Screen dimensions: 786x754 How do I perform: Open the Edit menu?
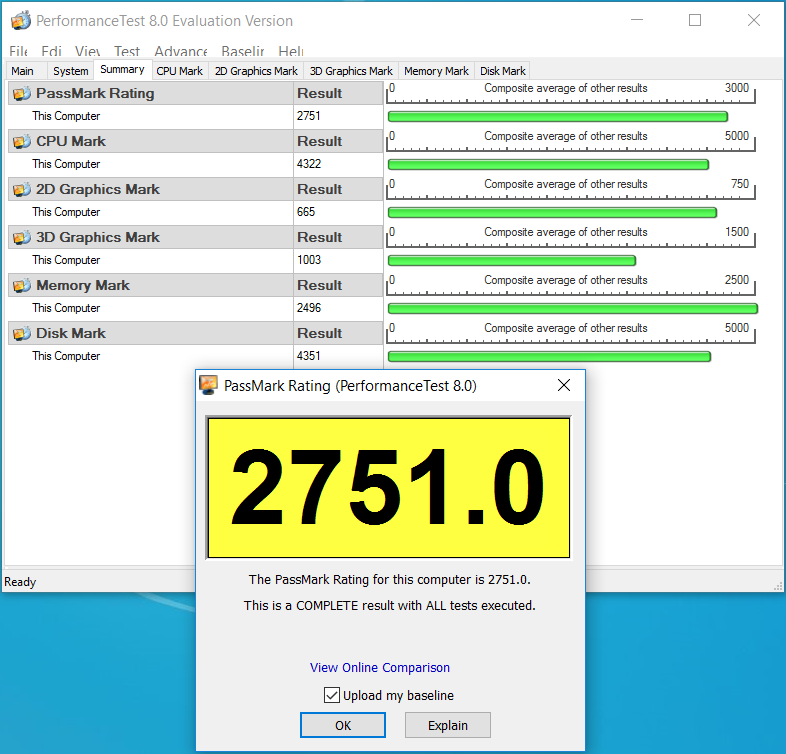tap(51, 51)
